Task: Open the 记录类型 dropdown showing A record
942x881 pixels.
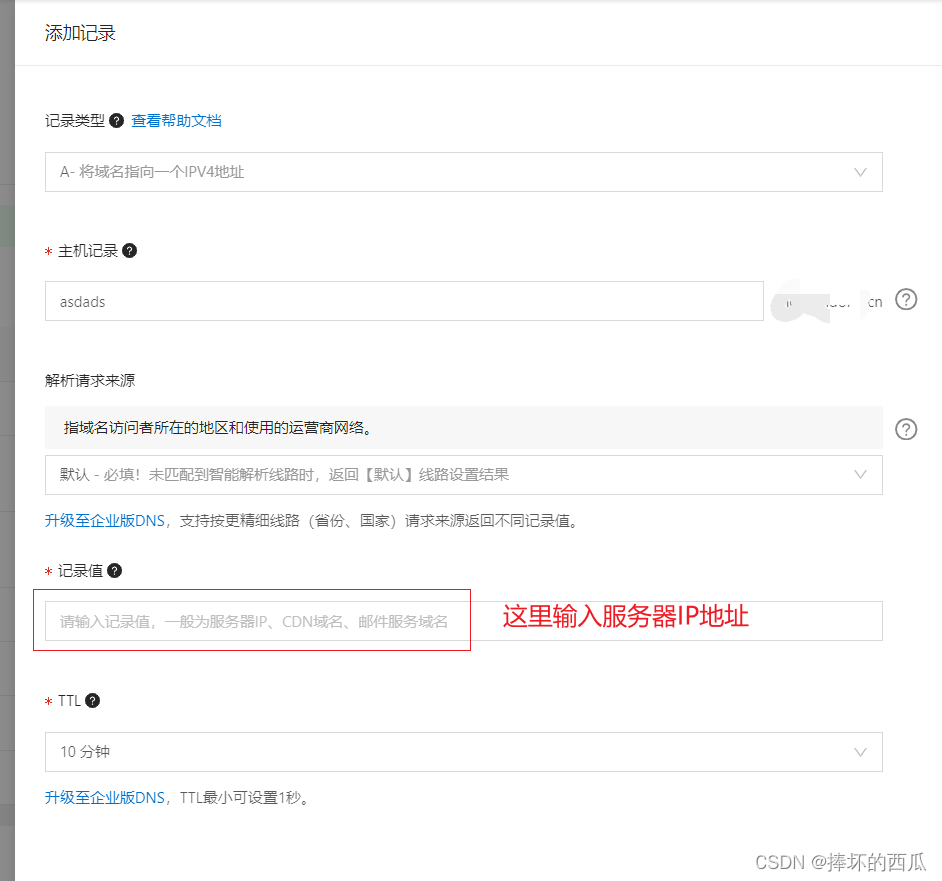Action: (x=463, y=172)
